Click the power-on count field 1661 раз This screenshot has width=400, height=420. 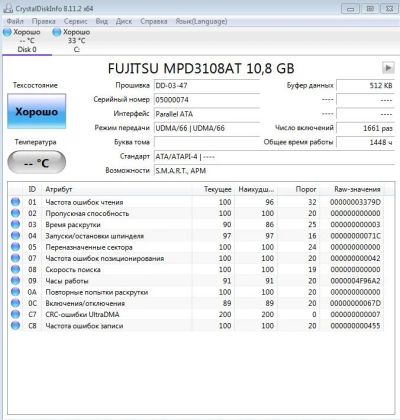coord(365,128)
